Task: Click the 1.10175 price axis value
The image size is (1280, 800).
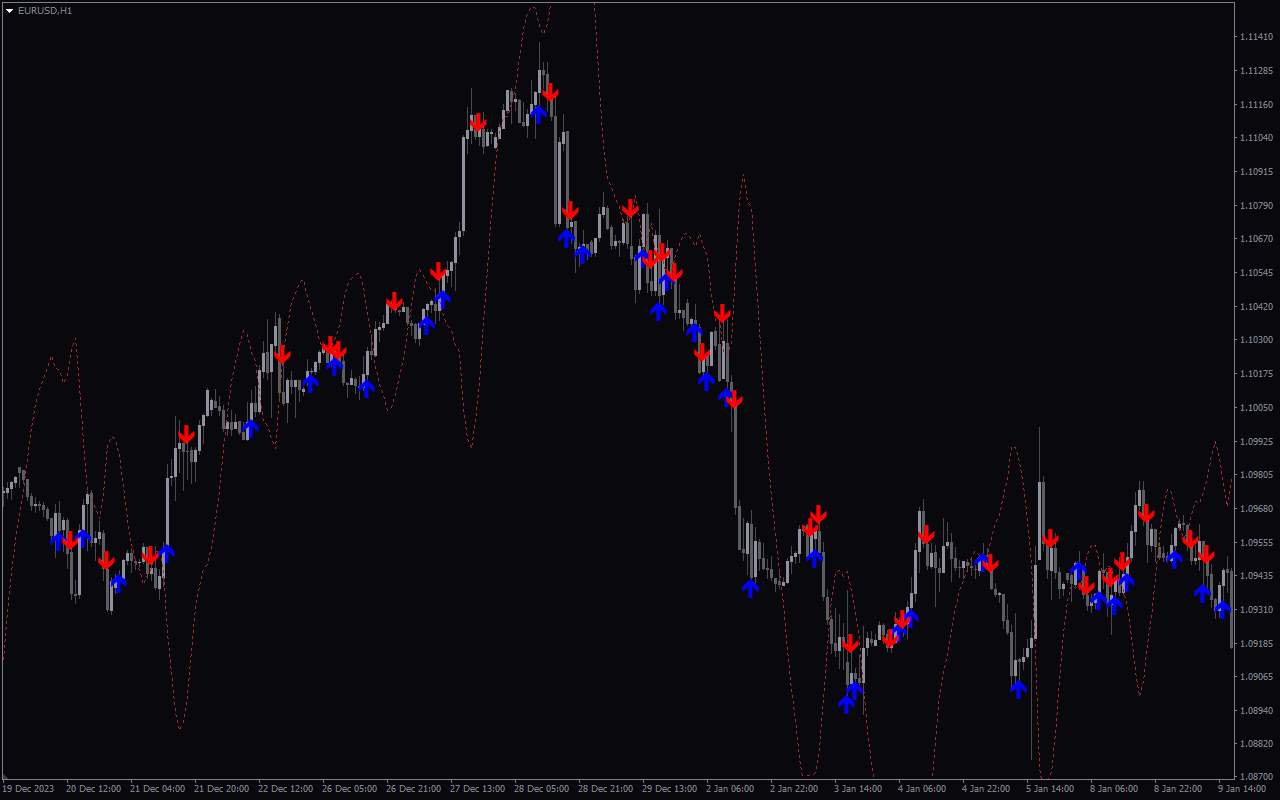Action: (x=1256, y=374)
